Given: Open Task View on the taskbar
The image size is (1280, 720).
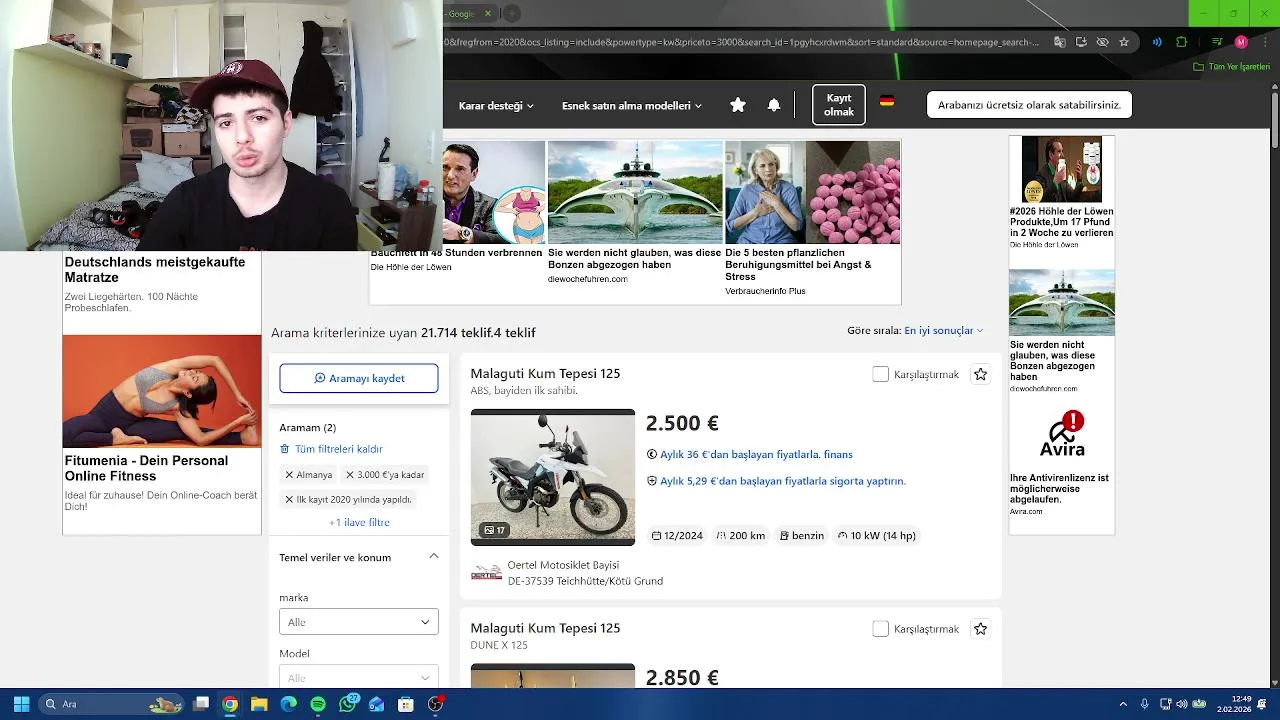Looking at the screenshot, I should coord(201,704).
